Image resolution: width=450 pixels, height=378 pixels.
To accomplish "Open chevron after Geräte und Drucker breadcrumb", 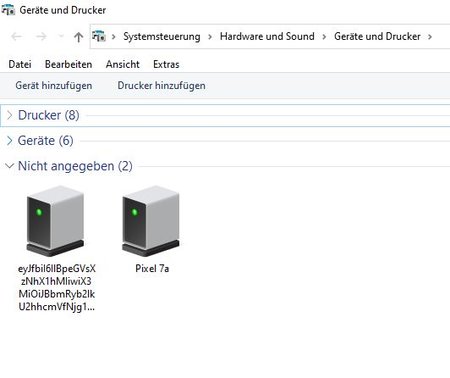I will click(x=430, y=36).
